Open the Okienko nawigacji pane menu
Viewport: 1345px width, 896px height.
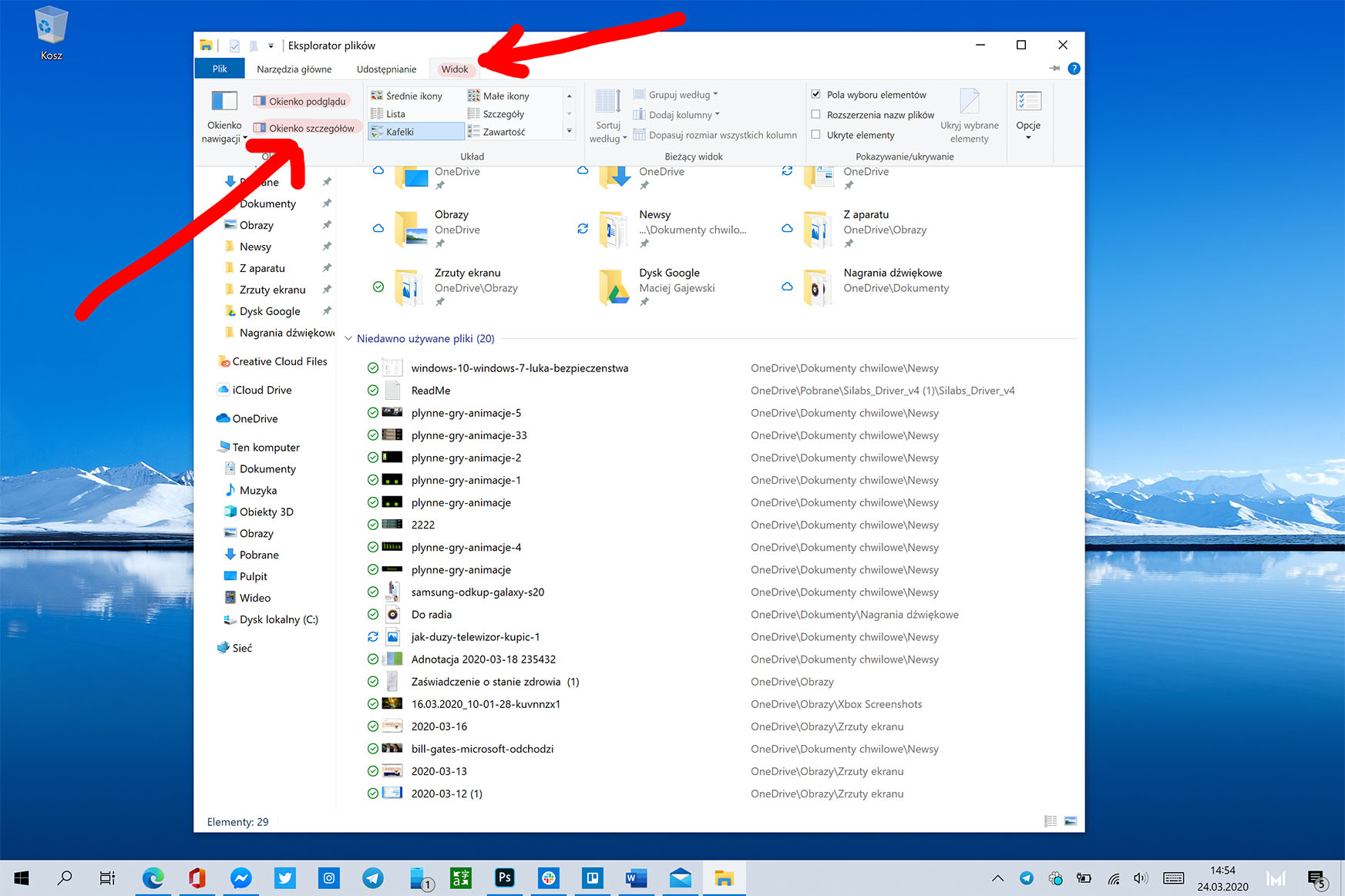click(224, 116)
